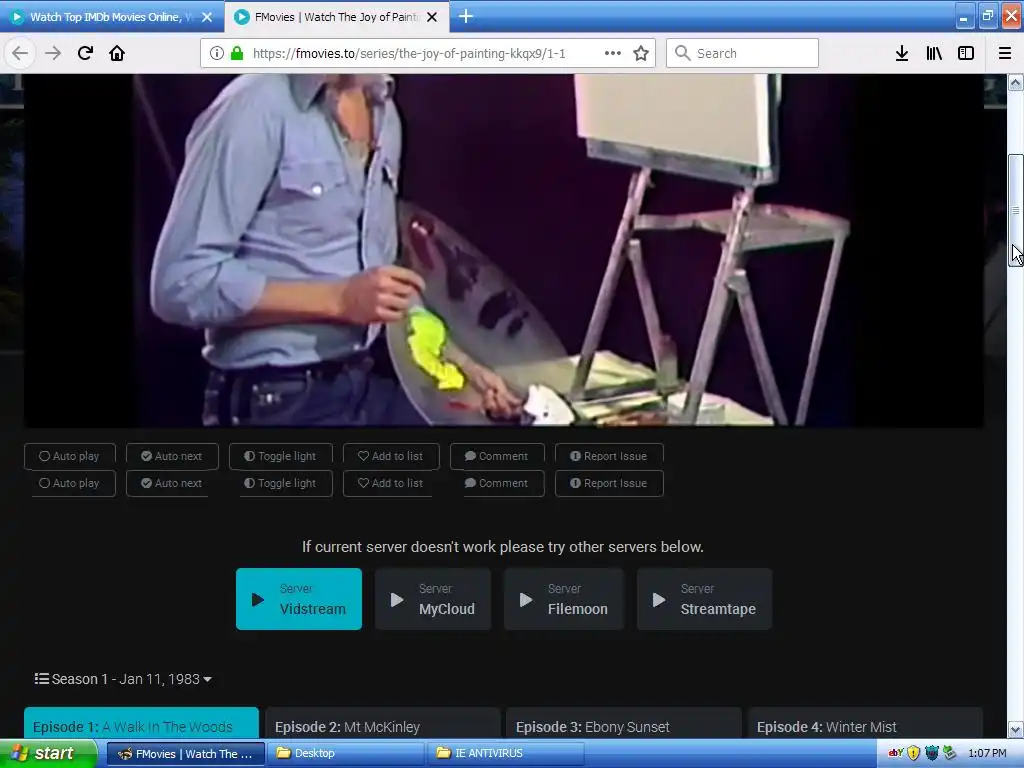
Task: Close the Watch Top IMDb Movies tab
Action: point(207,17)
